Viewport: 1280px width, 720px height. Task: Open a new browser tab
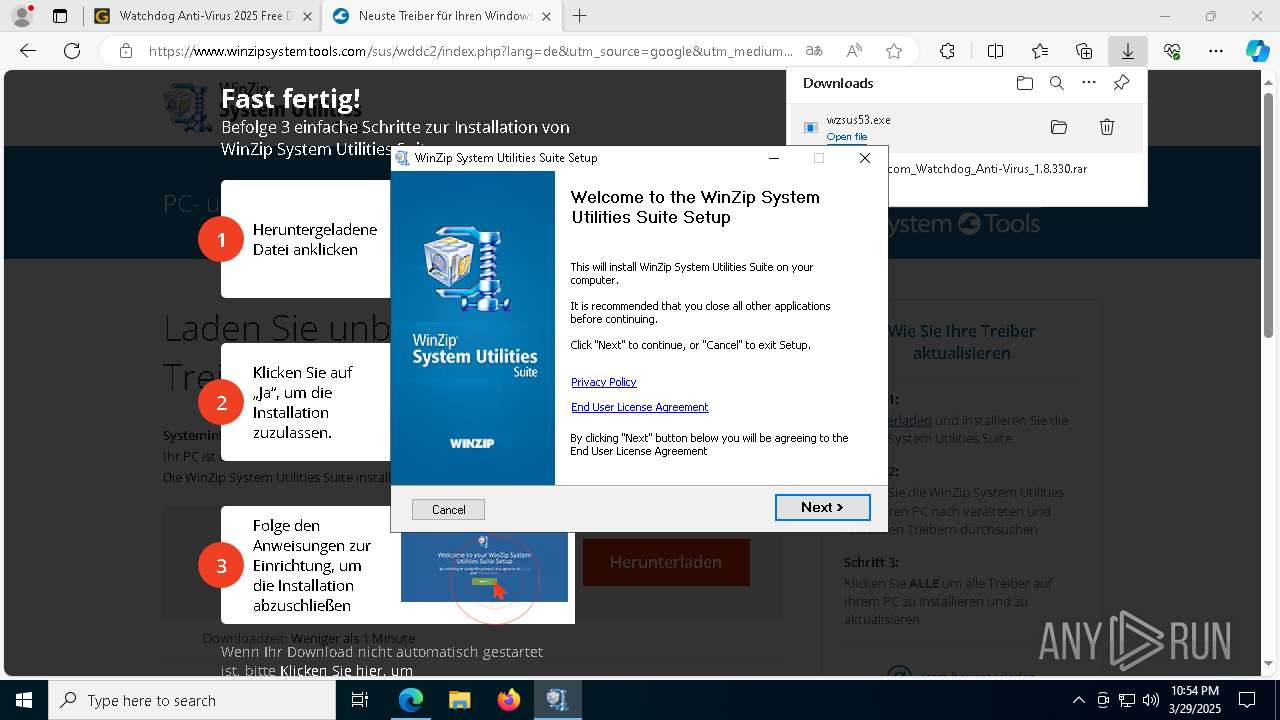pyautogui.click(x=579, y=16)
